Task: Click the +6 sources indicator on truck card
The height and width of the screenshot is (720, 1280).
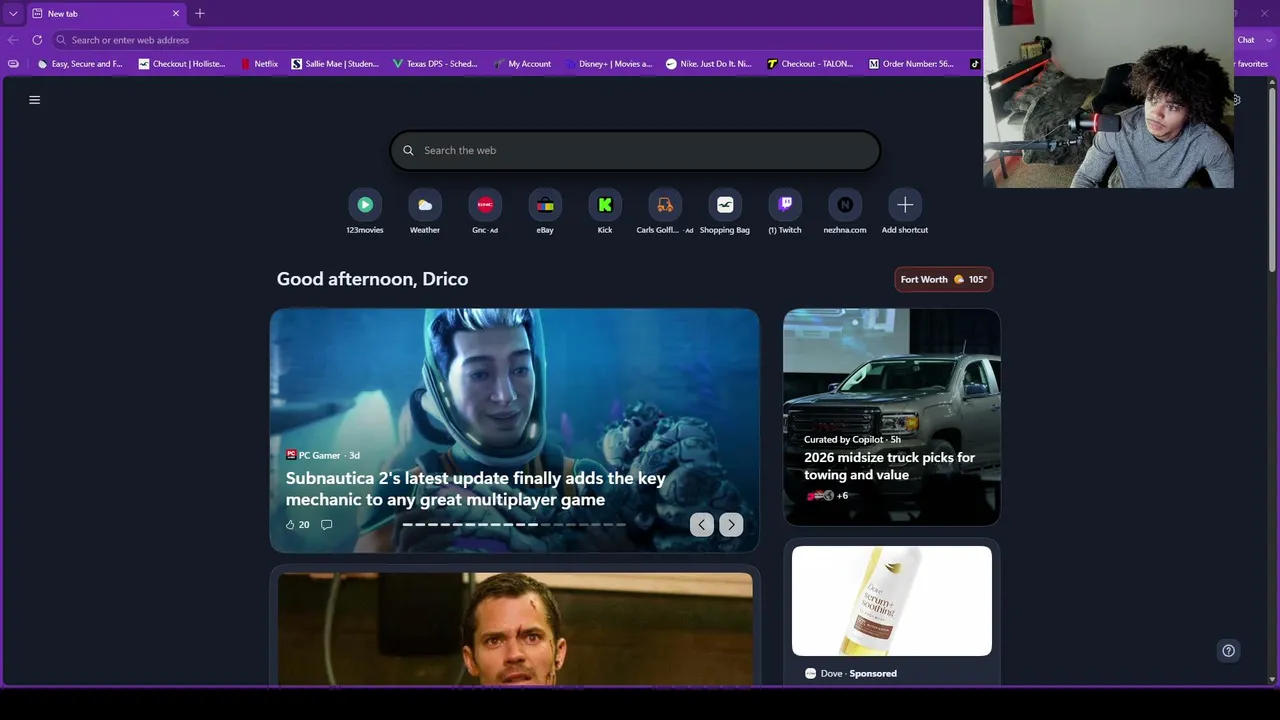Action: [x=842, y=496]
